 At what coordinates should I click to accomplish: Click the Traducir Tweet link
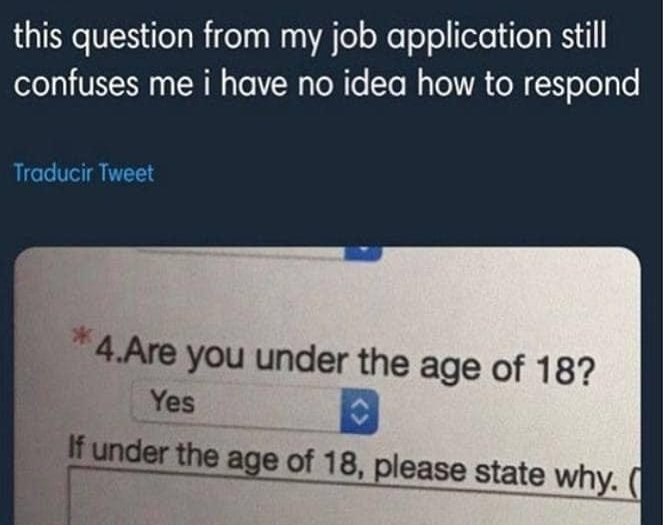point(84,173)
